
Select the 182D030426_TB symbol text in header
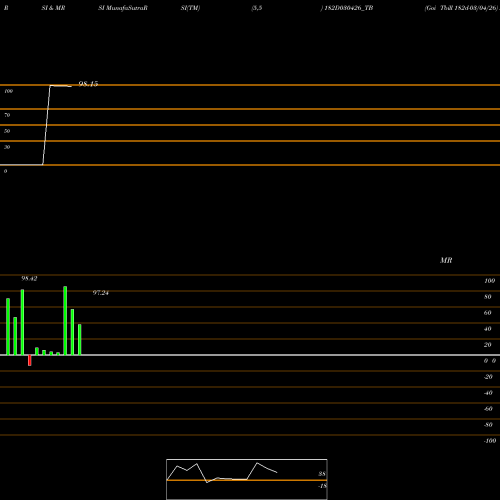349,8
